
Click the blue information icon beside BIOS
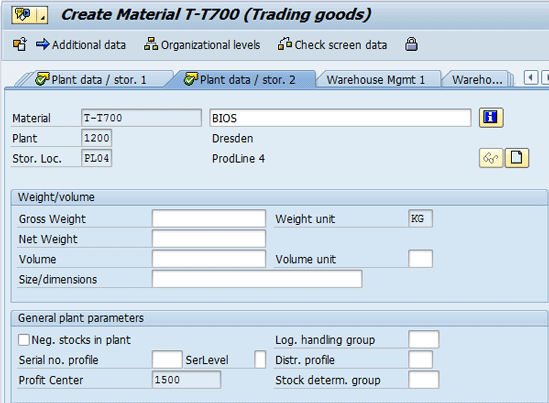491,118
